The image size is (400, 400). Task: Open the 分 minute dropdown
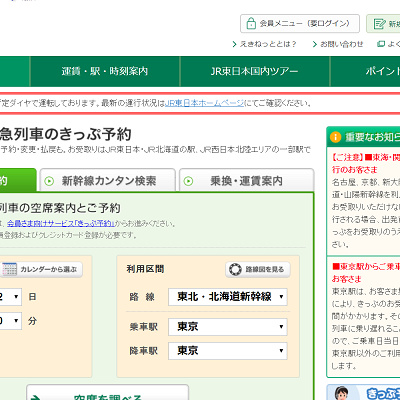(11, 321)
